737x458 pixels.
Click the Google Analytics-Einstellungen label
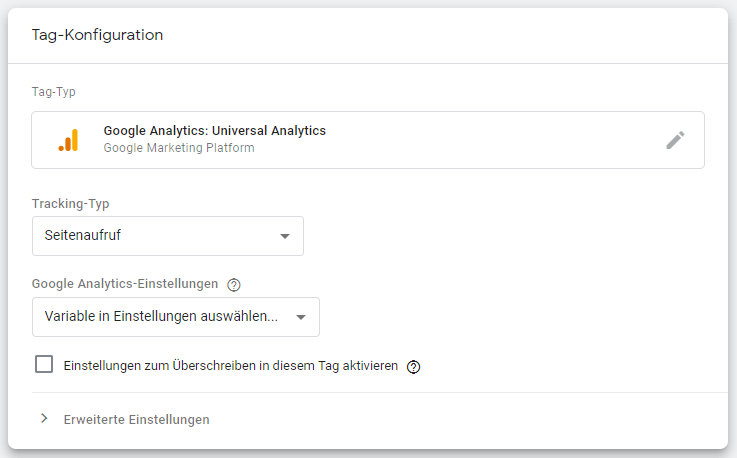(125, 284)
